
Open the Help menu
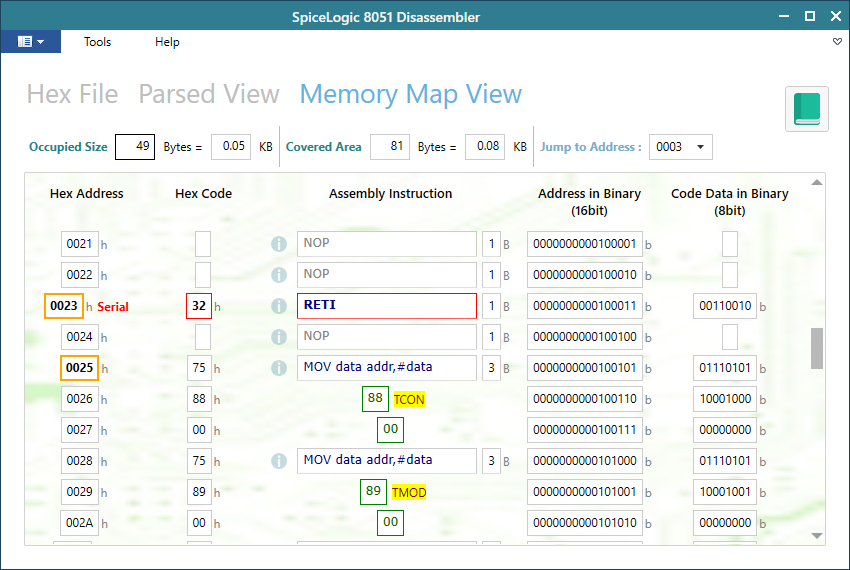[x=167, y=42]
